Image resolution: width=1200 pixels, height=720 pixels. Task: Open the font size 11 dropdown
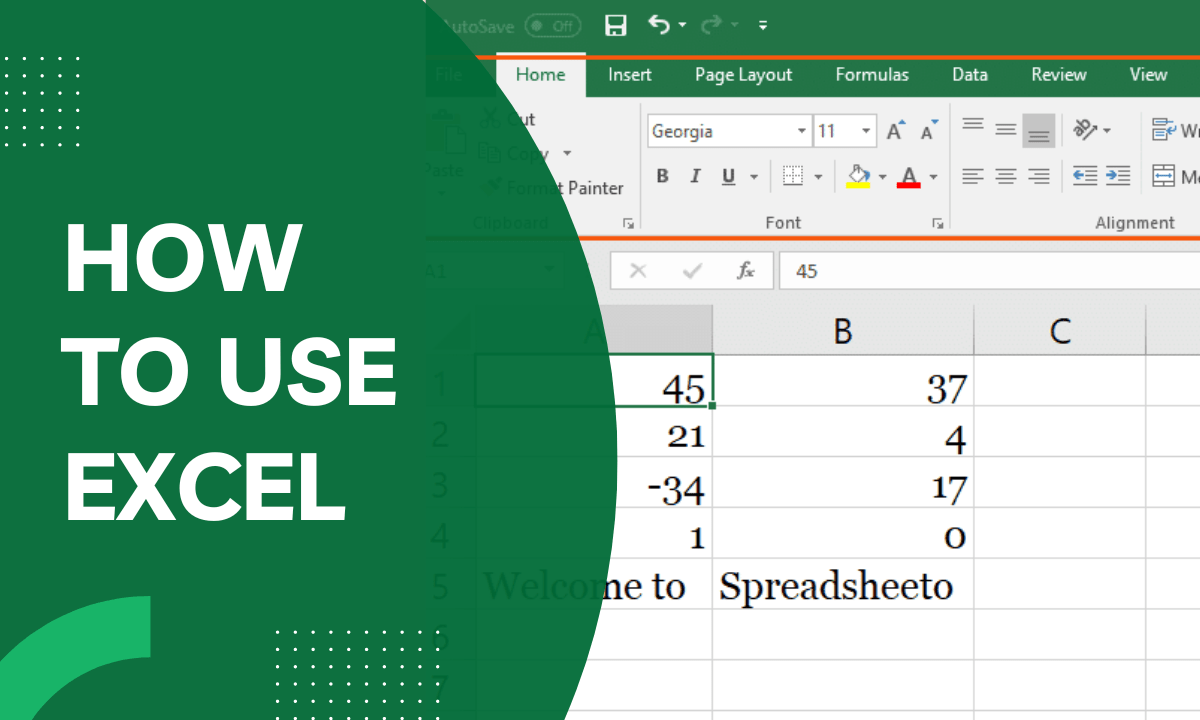[x=866, y=132]
